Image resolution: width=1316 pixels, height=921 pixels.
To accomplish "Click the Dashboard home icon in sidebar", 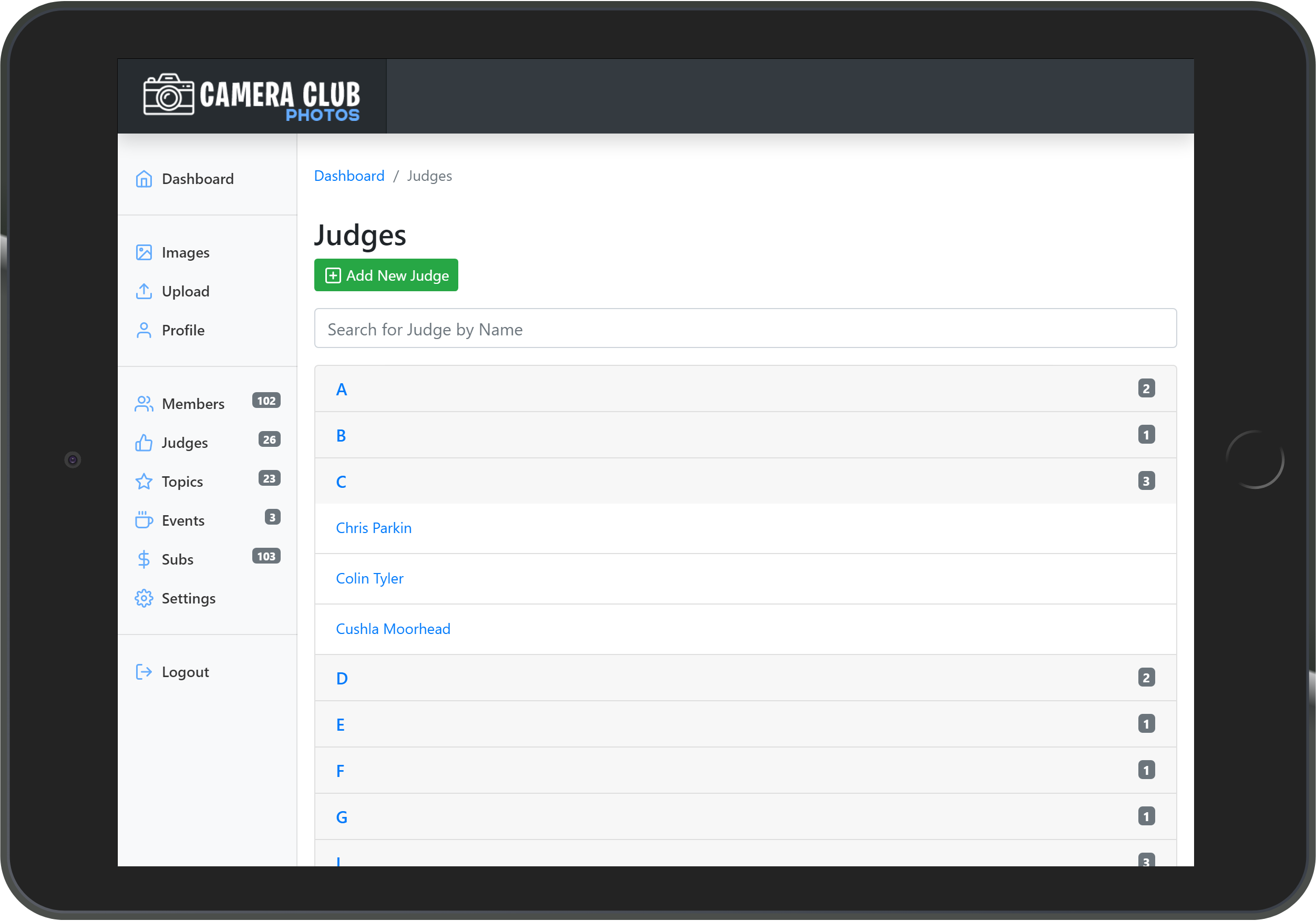I will click(x=143, y=179).
